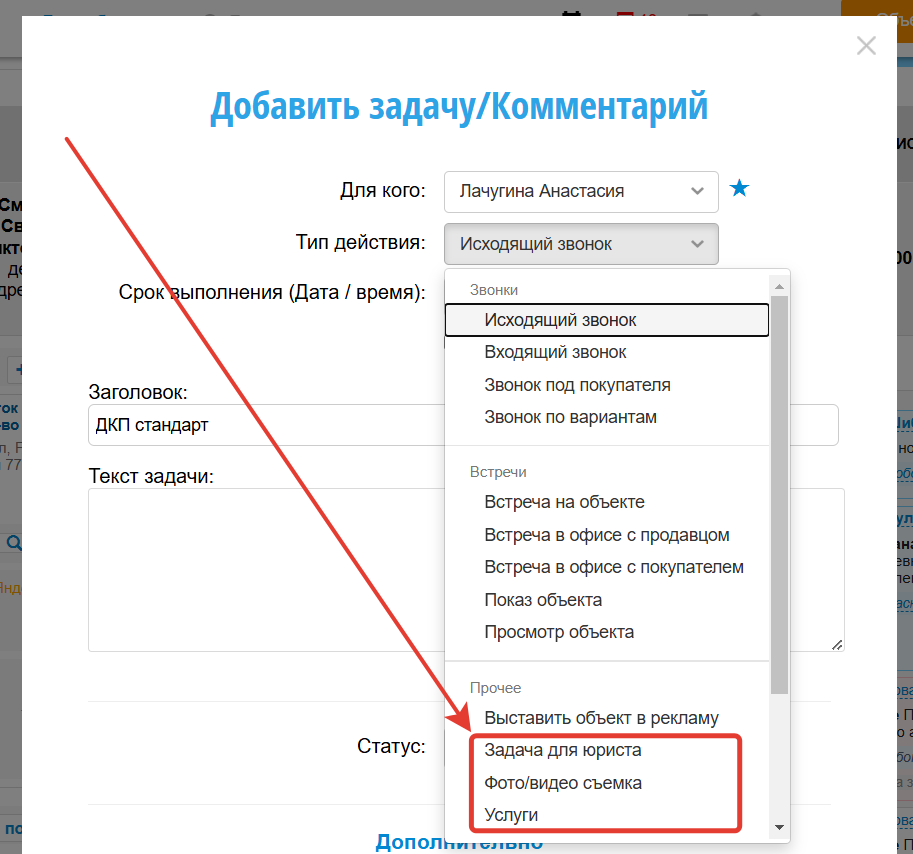Select "Исходящий звонок" option

pyautogui.click(x=560, y=320)
